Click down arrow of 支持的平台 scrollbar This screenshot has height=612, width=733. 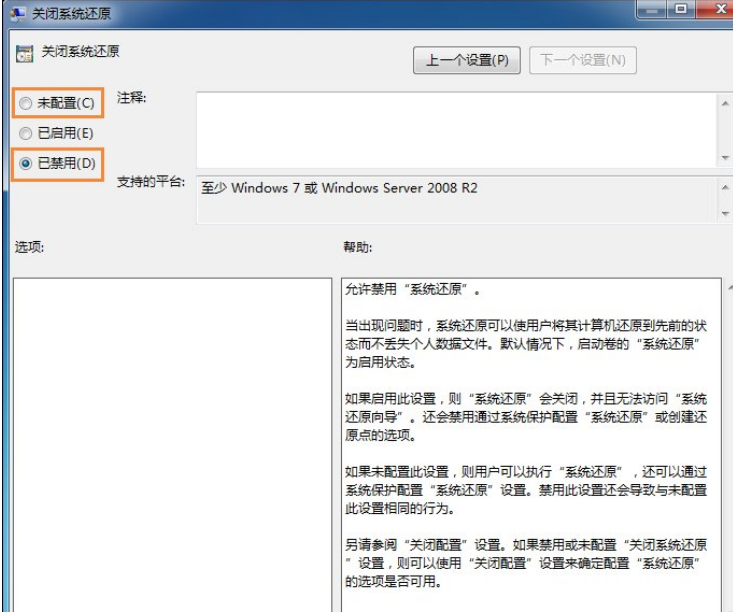[x=725, y=213]
